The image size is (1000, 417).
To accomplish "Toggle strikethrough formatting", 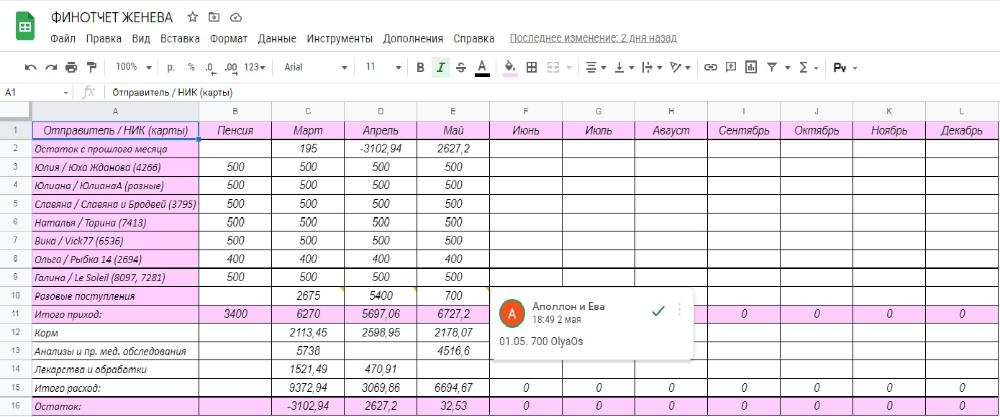I will coord(460,67).
